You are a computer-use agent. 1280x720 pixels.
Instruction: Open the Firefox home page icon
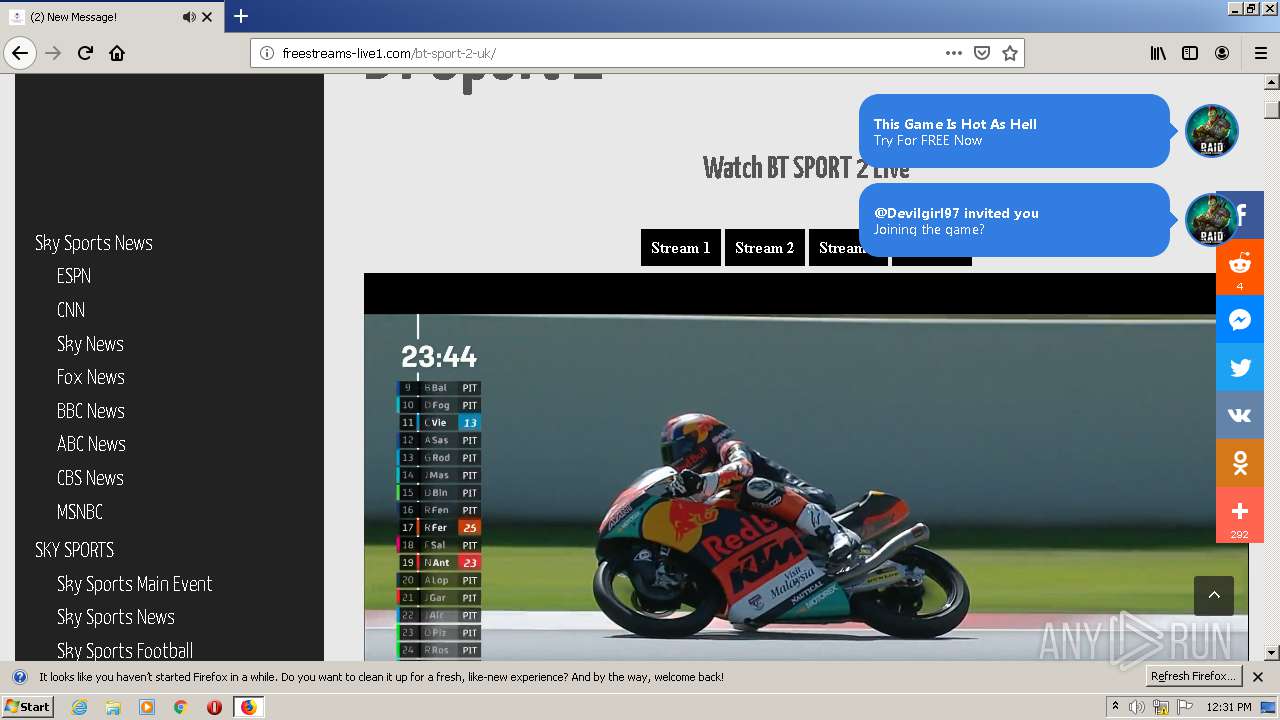(x=117, y=53)
